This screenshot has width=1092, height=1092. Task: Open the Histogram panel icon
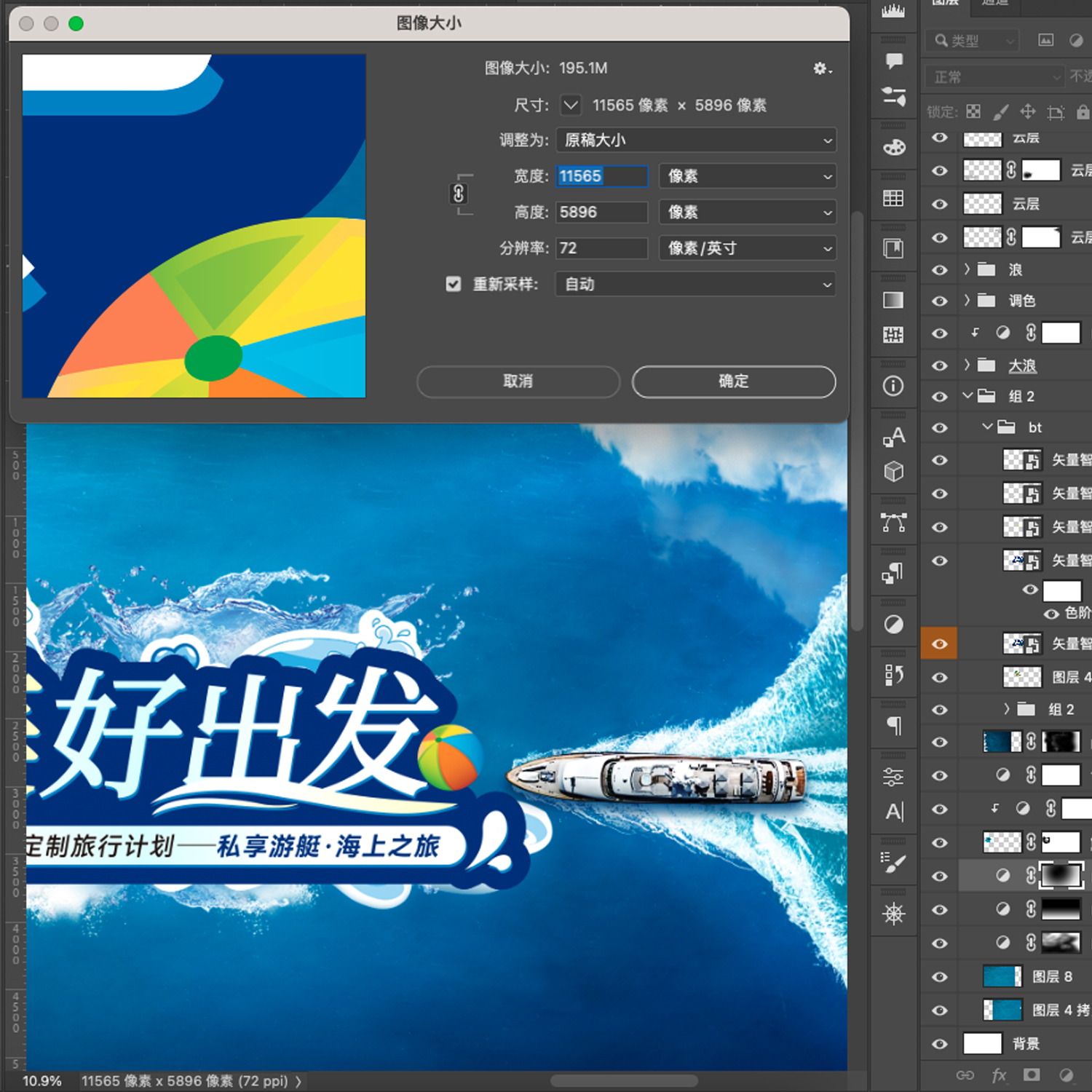click(893, 12)
